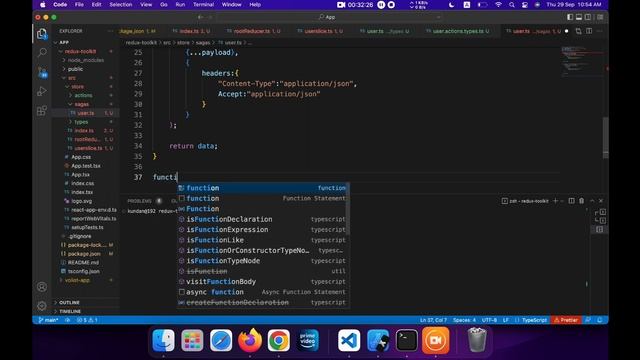Go back using the title bar arrow

point(200,17)
